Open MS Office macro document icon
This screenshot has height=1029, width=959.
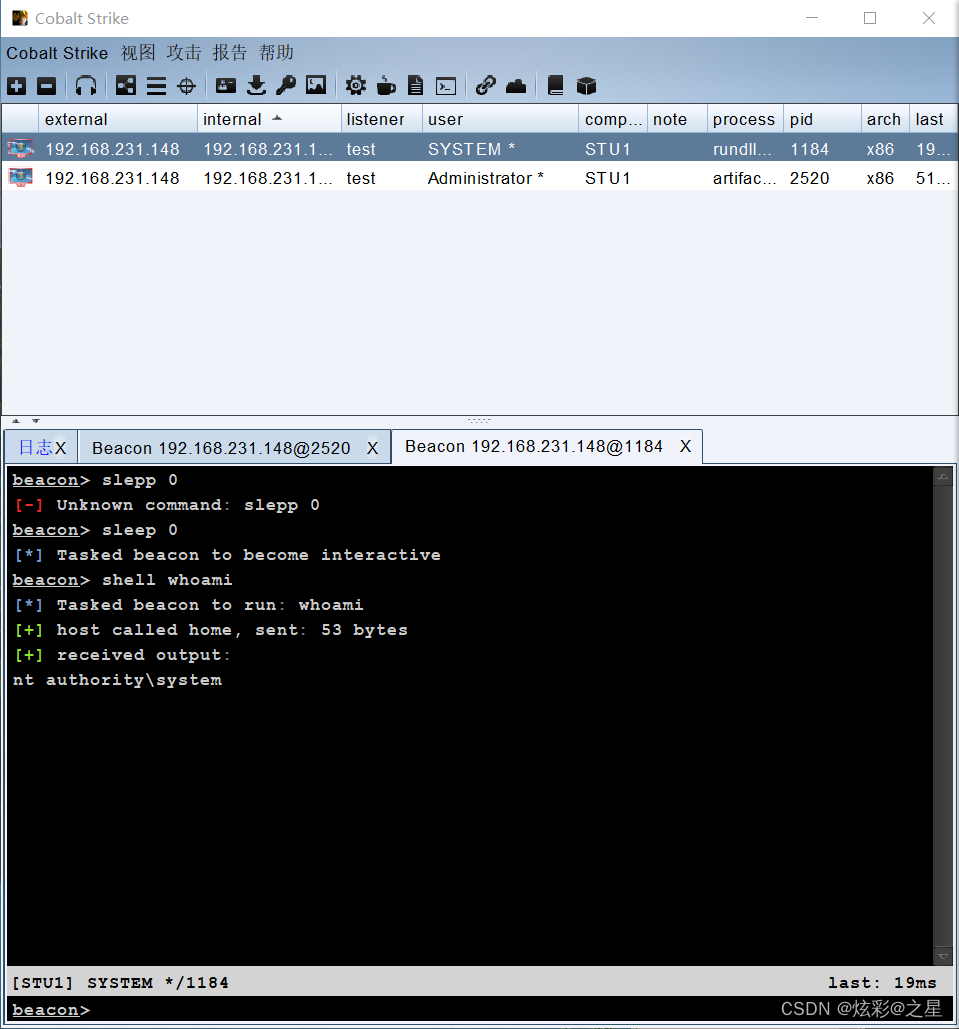(416, 86)
